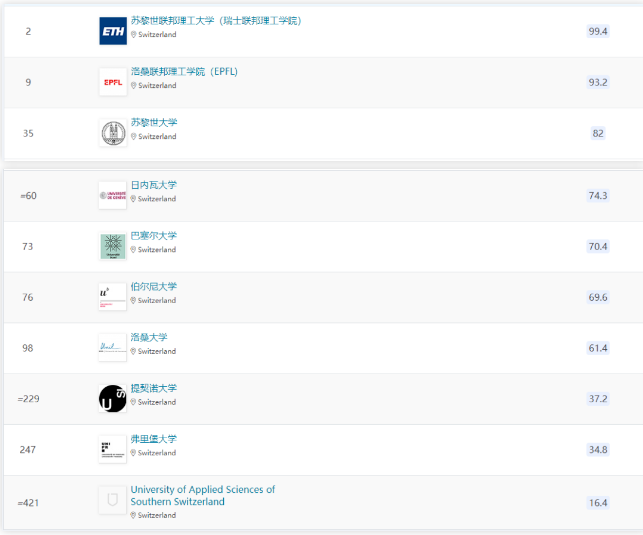Click Switzerland text under 苏黎世大学
The image size is (643, 535).
(157, 137)
